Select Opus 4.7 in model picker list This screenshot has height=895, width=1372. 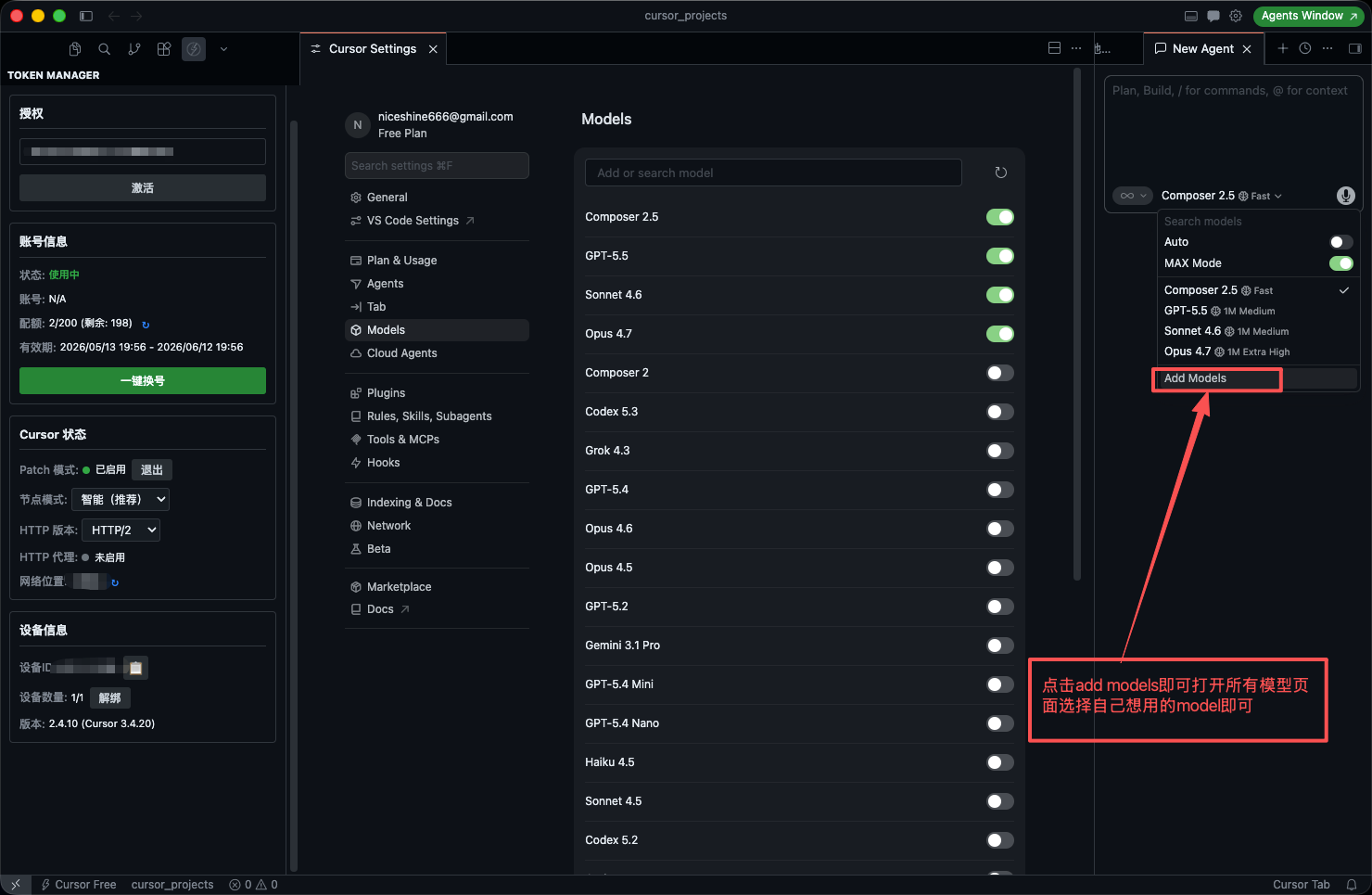click(x=1258, y=352)
